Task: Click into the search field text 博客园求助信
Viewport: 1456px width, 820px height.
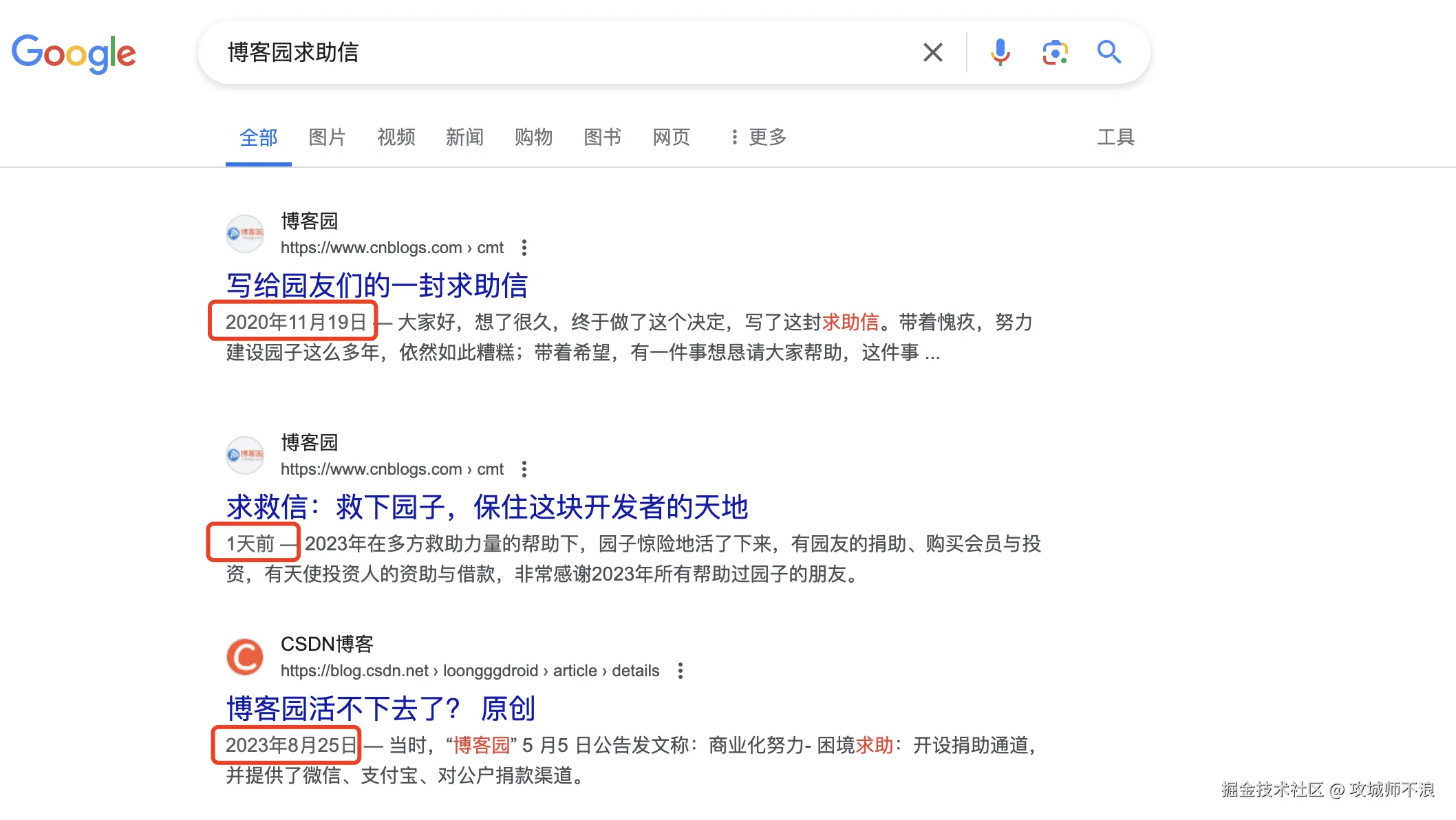Action: tap(293, 52)
